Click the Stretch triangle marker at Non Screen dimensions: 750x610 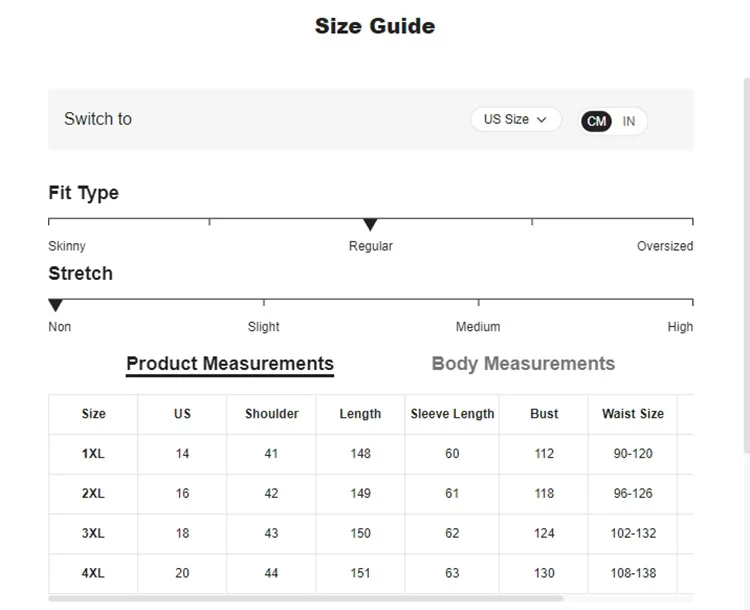click(56, 305)
